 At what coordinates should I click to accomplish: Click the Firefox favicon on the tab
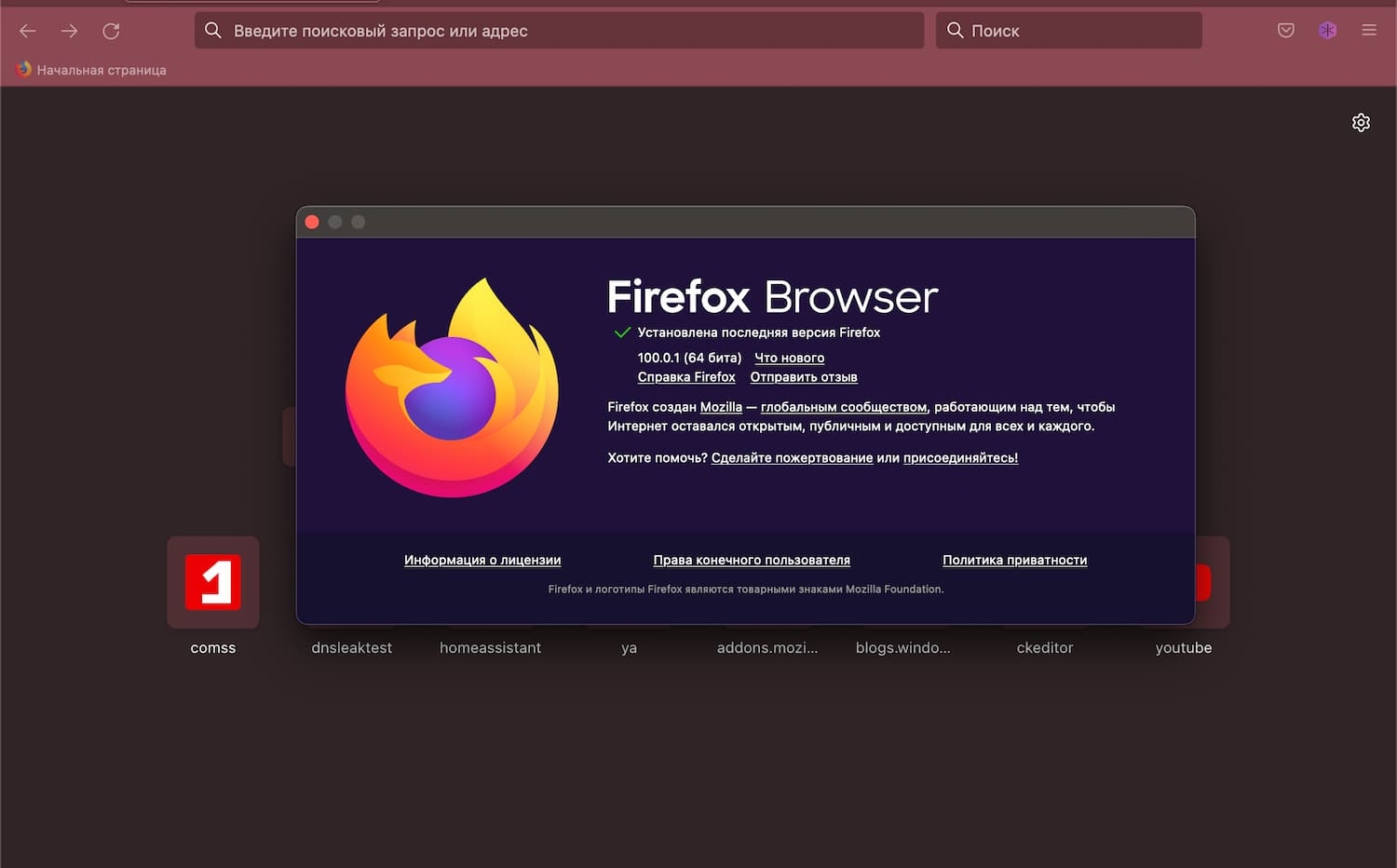pyautogui.click(x=22, y=69)
